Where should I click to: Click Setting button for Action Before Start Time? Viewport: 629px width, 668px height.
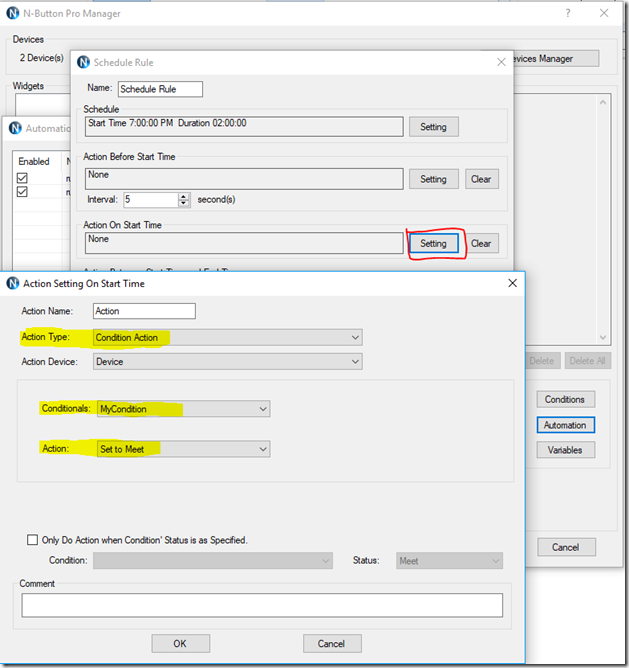(434, 179)
